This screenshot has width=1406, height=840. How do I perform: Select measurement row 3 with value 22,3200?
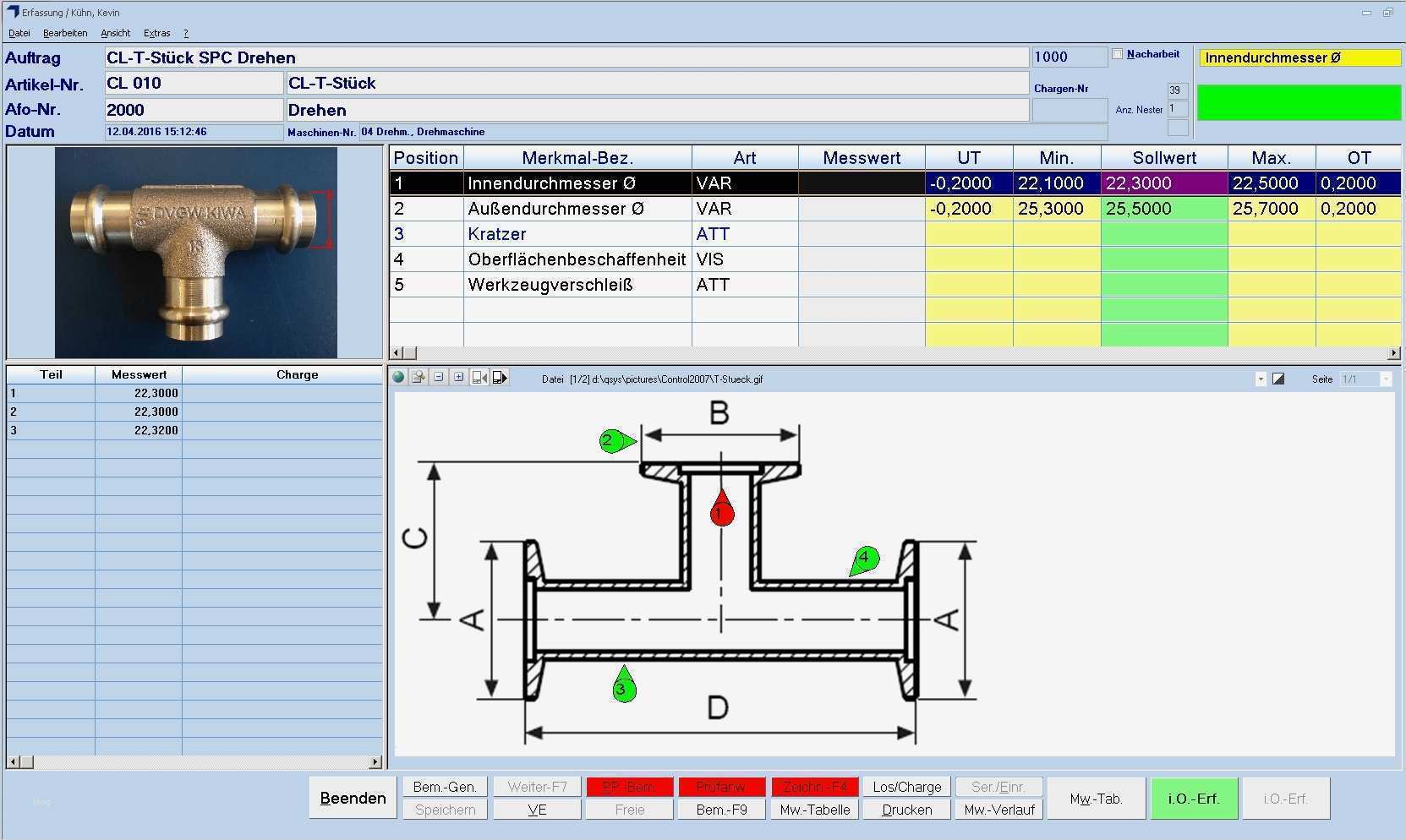[x=194, y=430]
